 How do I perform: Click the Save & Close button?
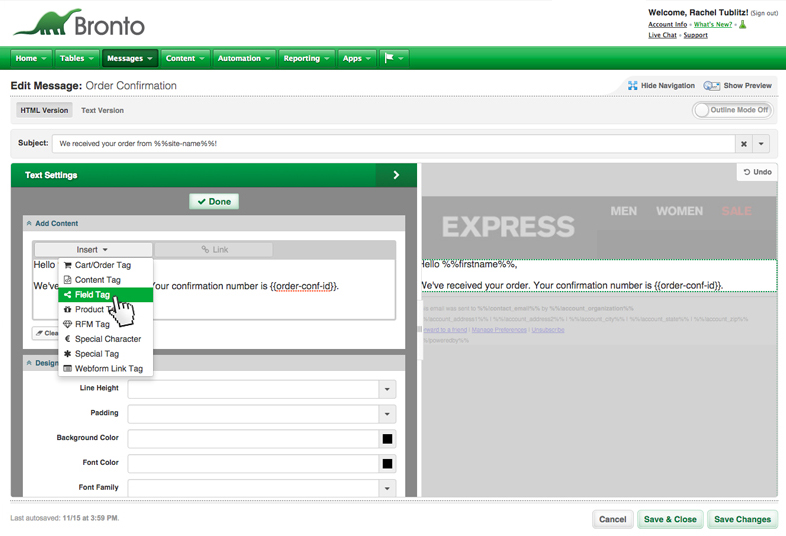click(669, 519)
